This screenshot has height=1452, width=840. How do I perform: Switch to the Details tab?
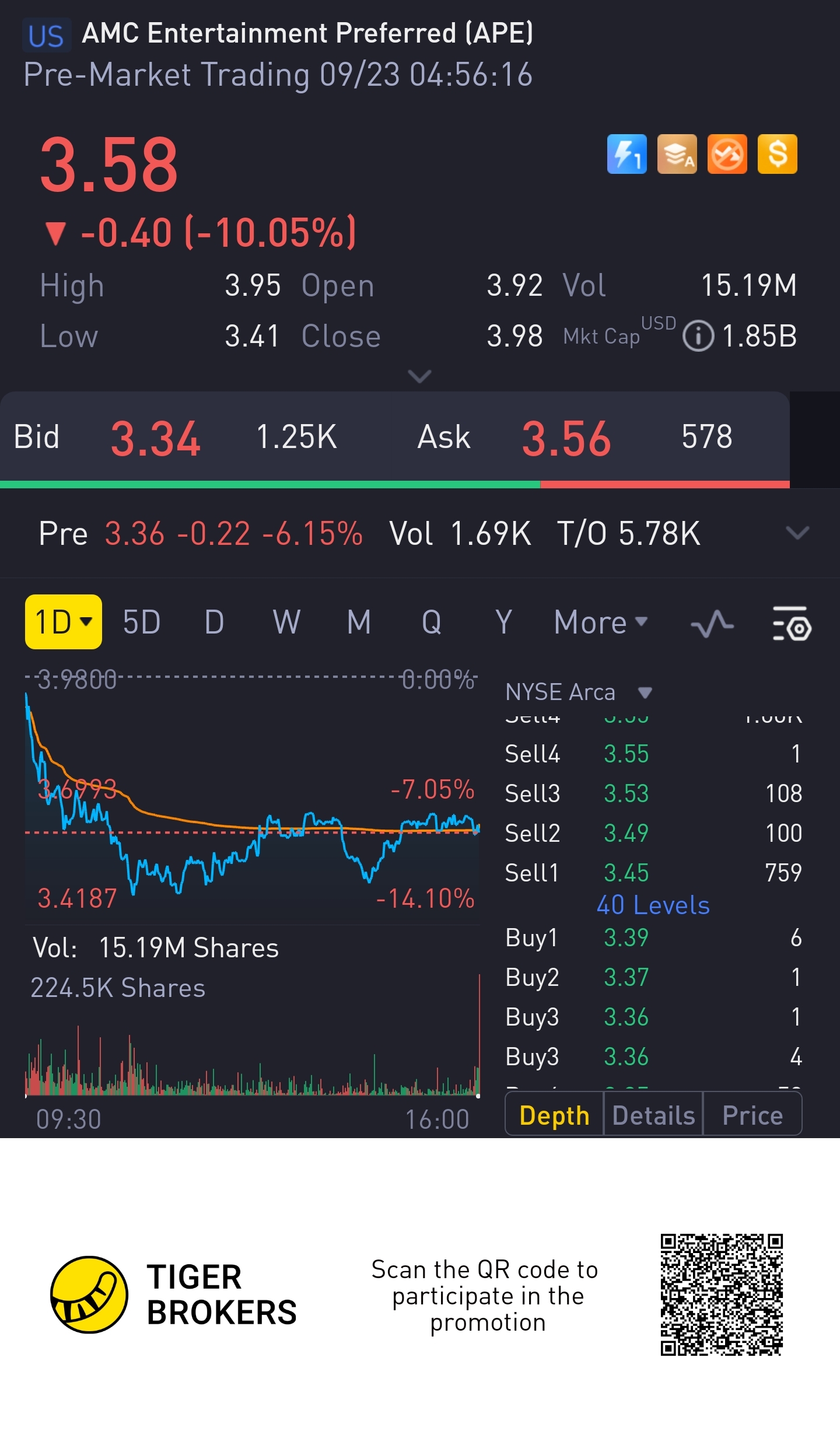pyautogui.click(x=653, y=1115)
